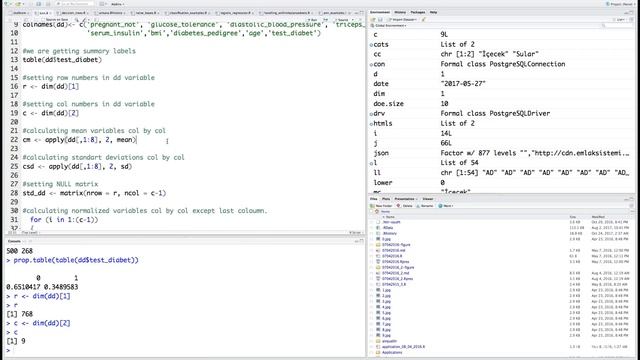Viewport: 640px width, 360px height.
Task: Click the New Folder button
Action: click(x=382, y=206)
